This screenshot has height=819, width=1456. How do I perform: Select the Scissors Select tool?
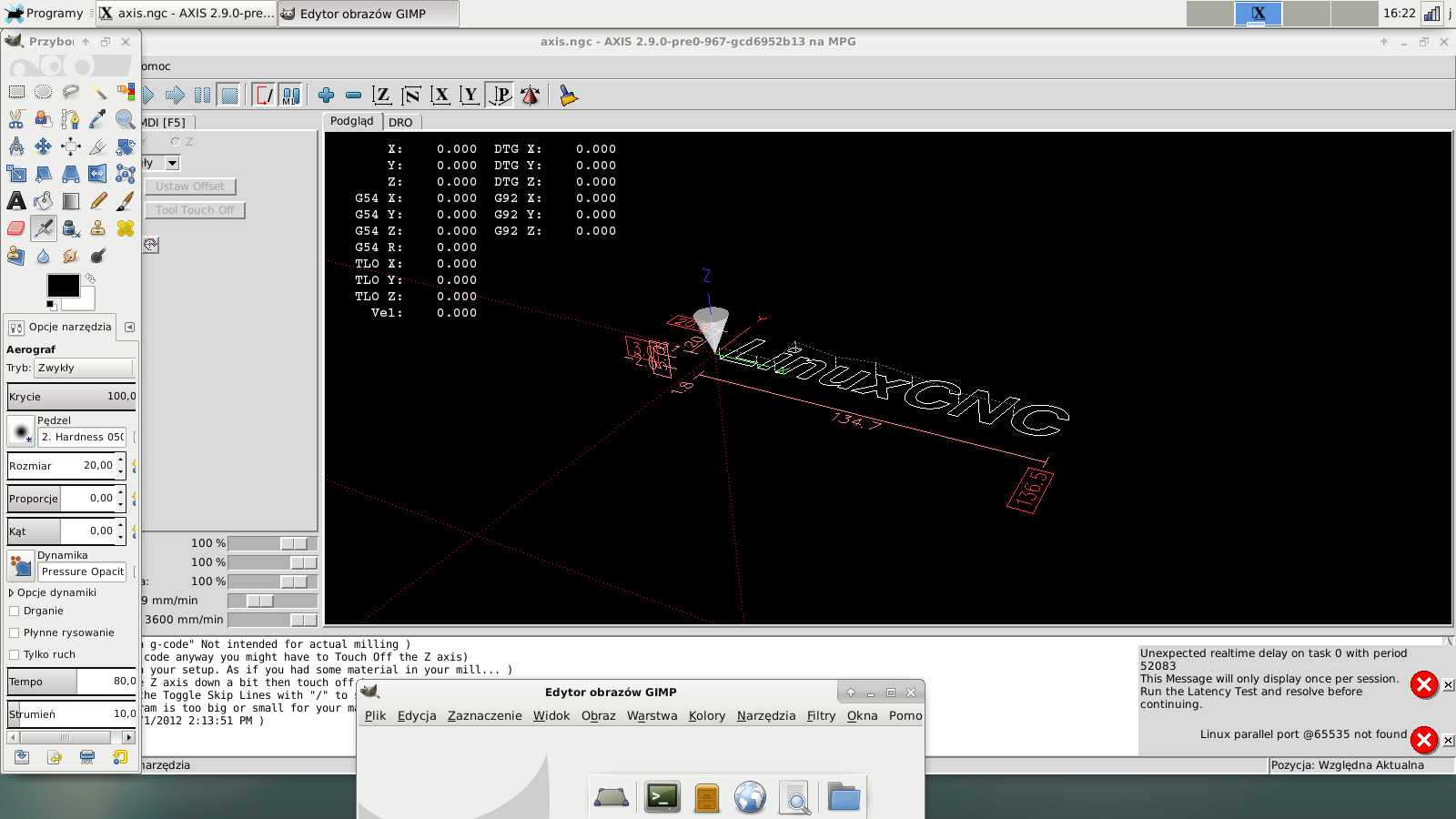click(16, 119)
